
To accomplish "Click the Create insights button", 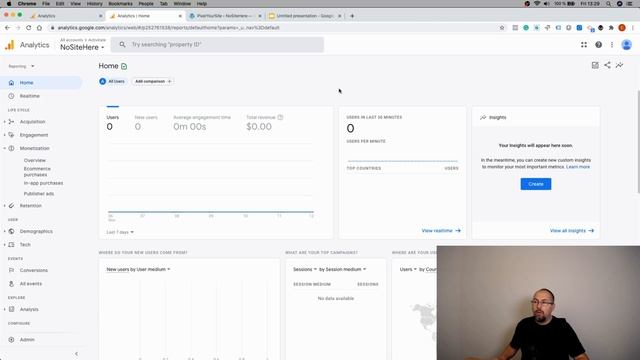I will coord(536,184).
